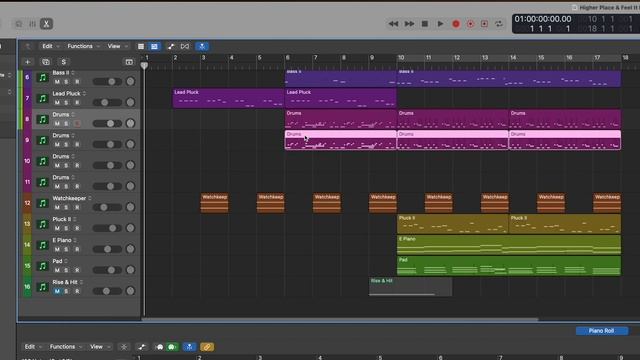Viewport: 640px width, 360px height.
Task: Adjust Rise & Hit volume slider
Action: pos(107,291)
